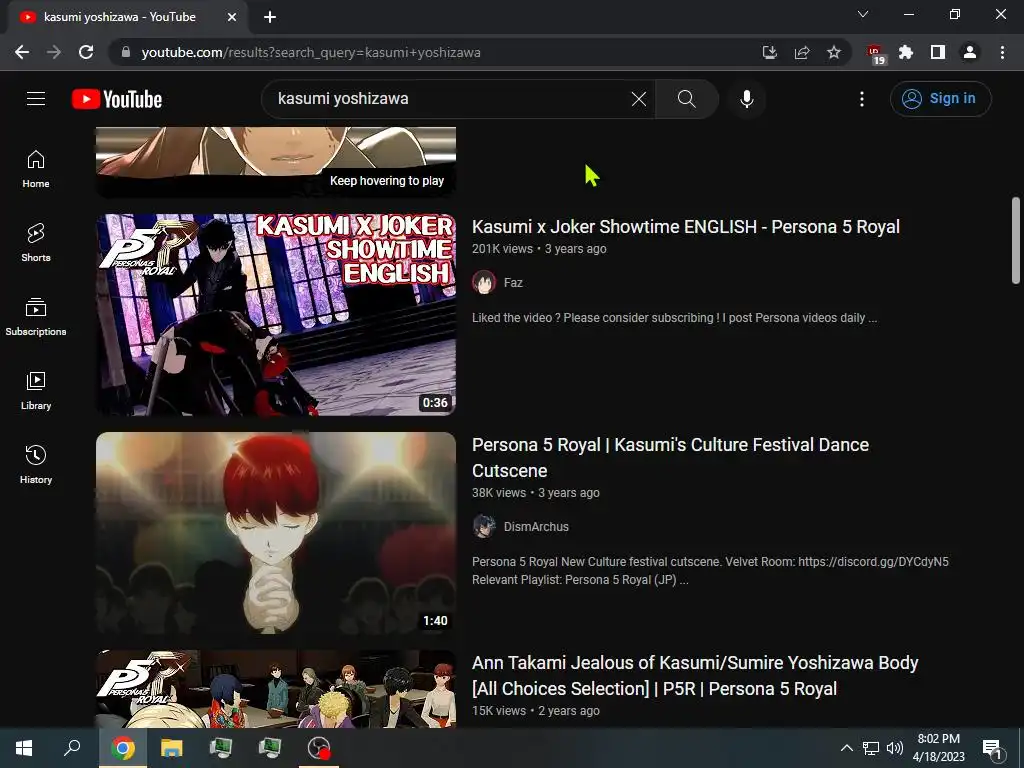The height and width of the screenshot is (768, 1024).
Task: Click the Faz channel avatar
Action: 484,282
